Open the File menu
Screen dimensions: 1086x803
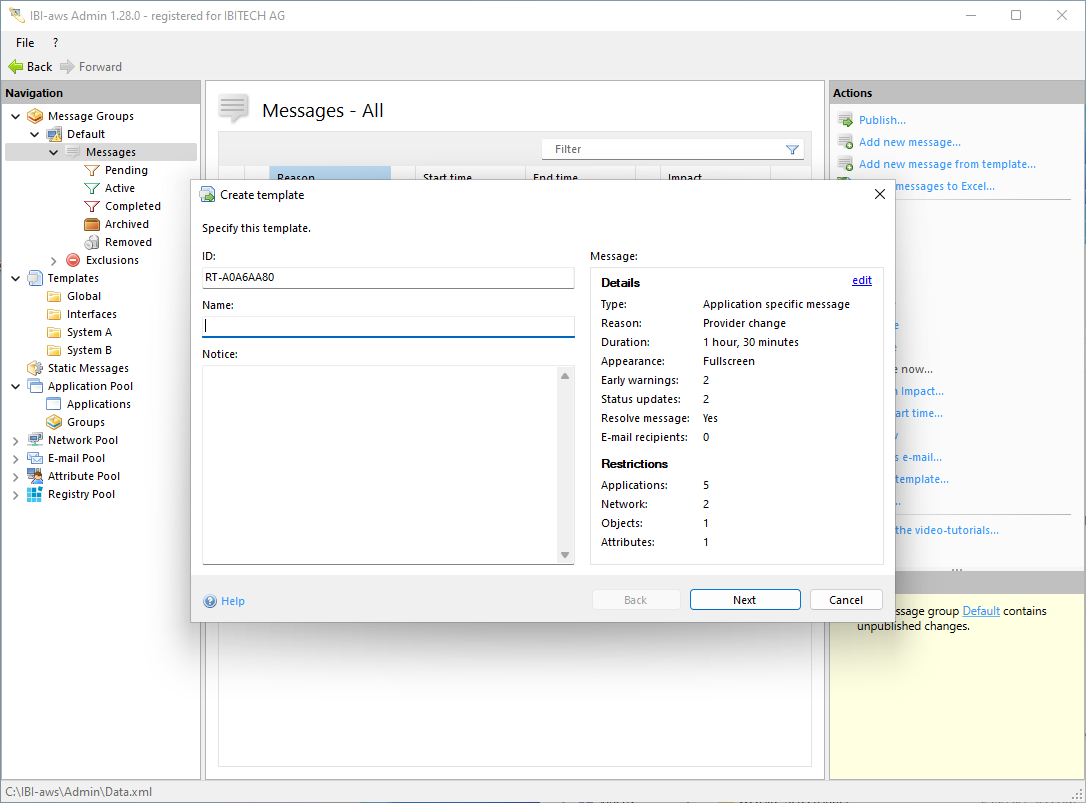tap(25, 43)
